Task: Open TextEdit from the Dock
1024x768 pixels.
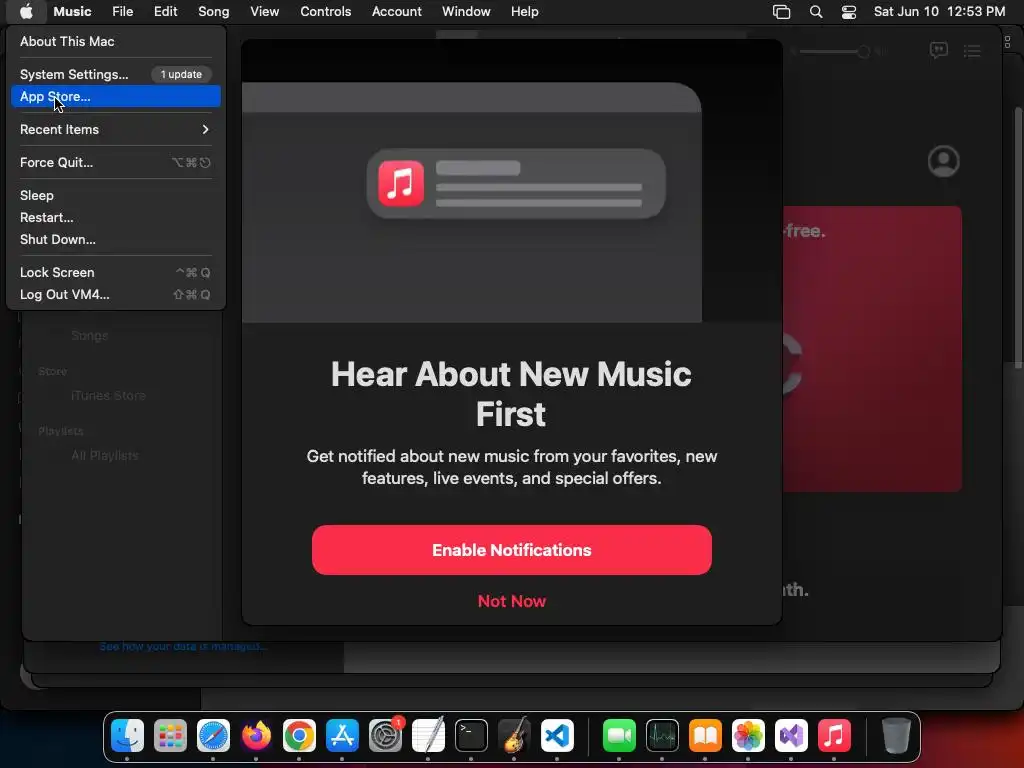Action: pyautogui.click(x=428, y=735)
